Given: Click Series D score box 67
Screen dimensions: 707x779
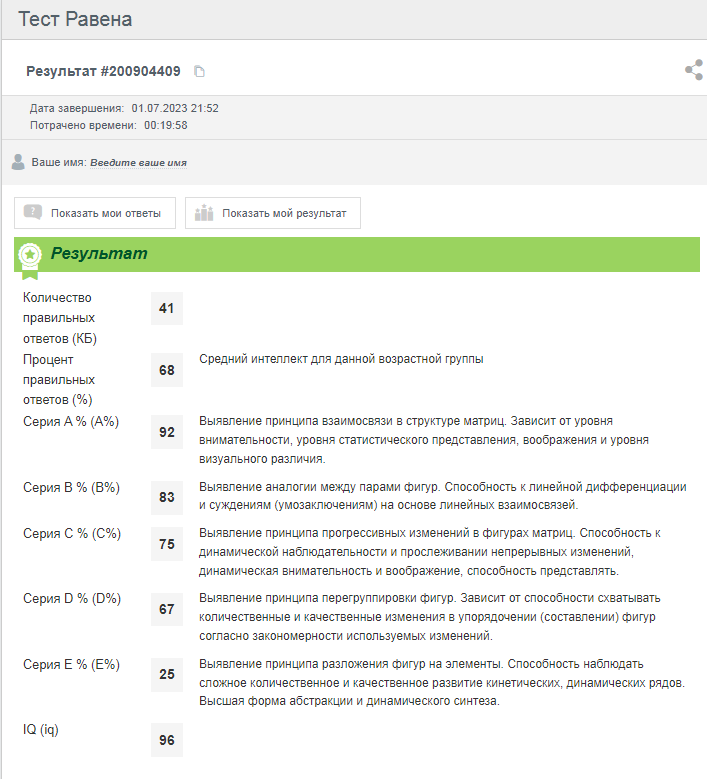Looking at the screenshot, I should click(166, 609).
